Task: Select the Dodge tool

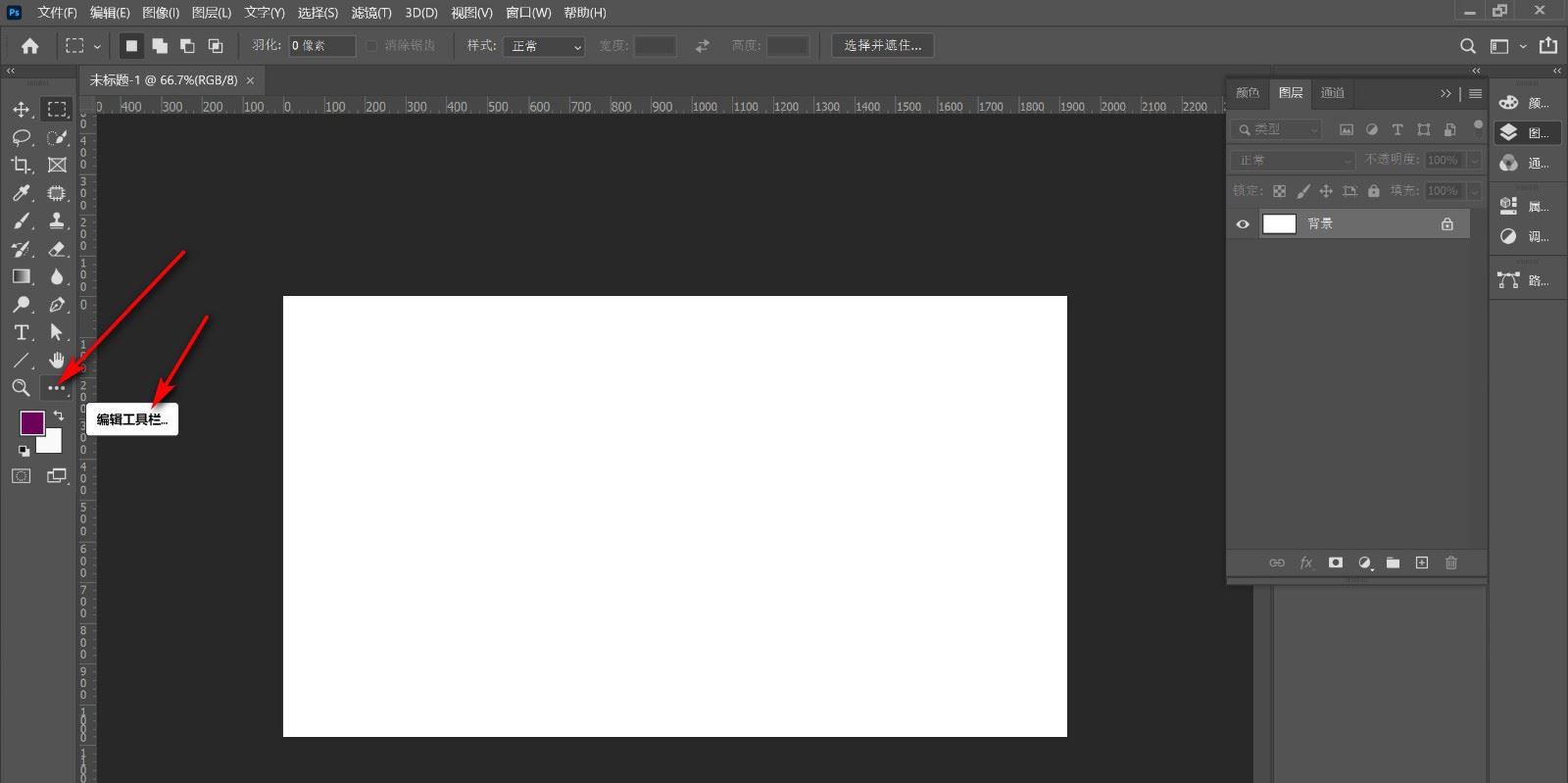Action: pyautogui.click(x=21, y=305)
